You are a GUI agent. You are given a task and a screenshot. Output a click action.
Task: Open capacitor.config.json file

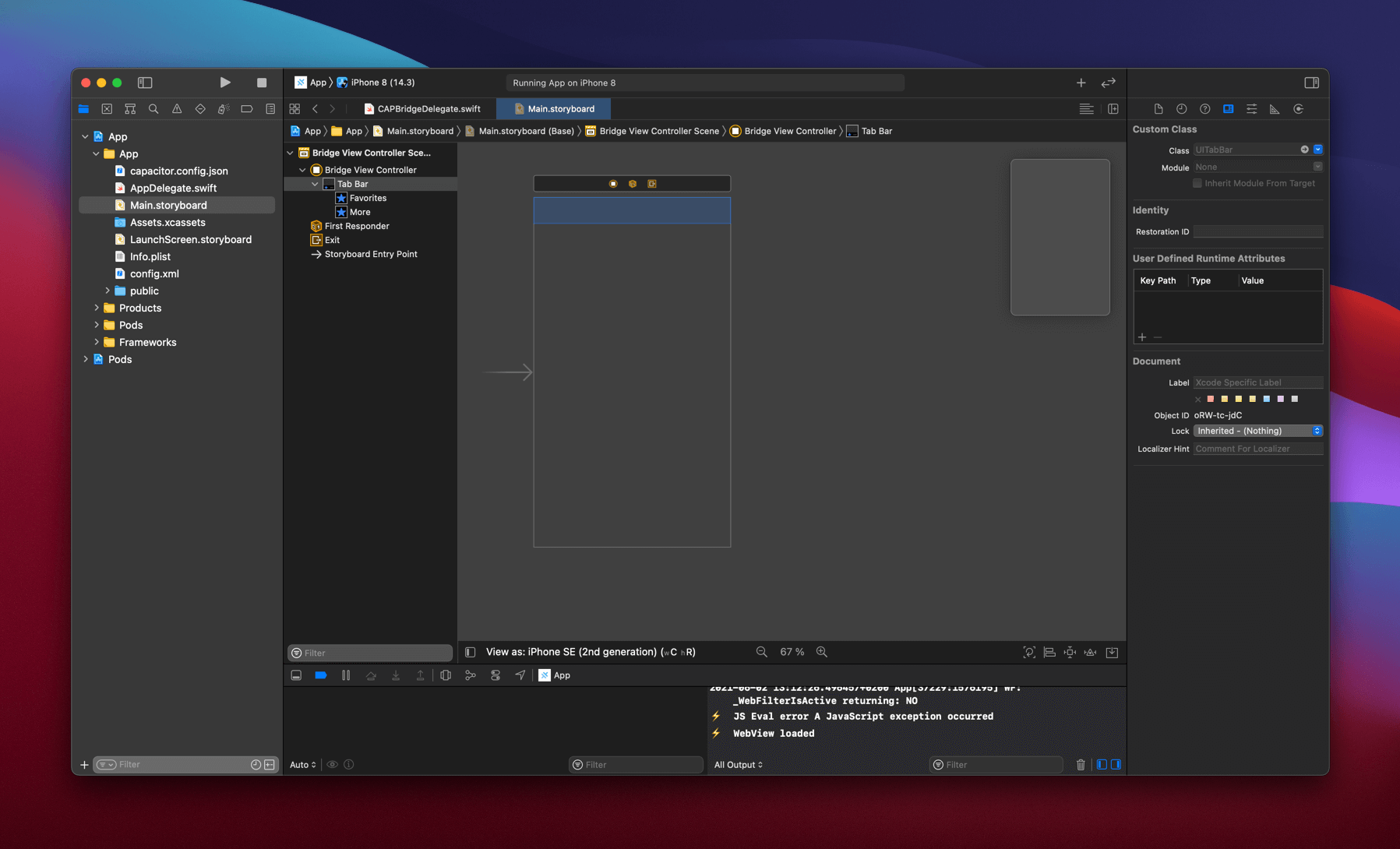click(x=178, y=171)
